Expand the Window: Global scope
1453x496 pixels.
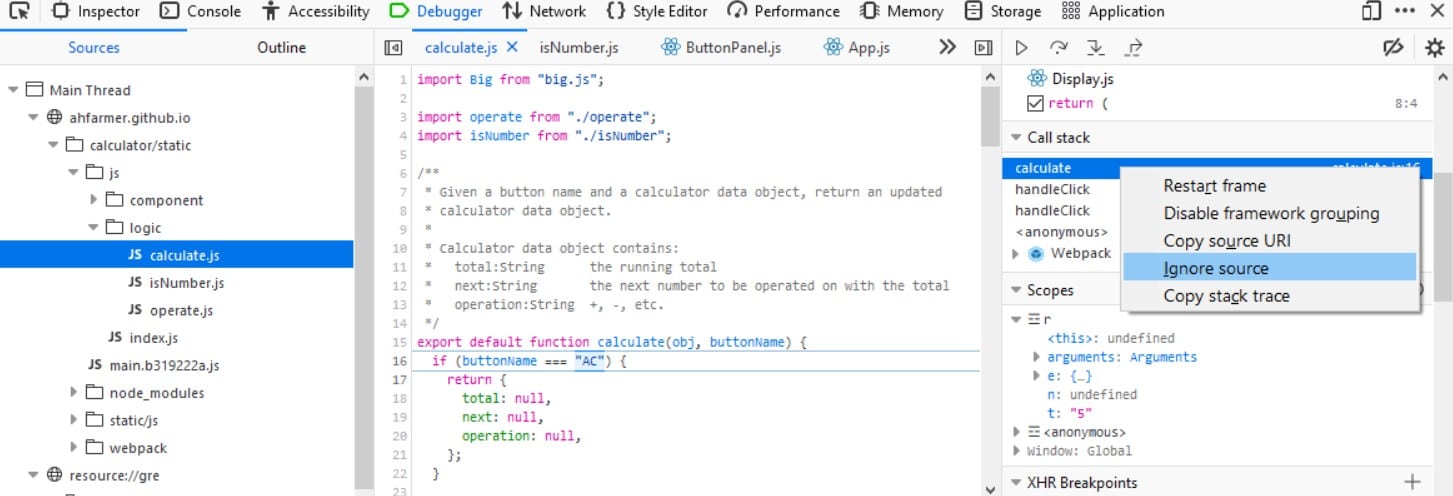tap(1017, 451)
